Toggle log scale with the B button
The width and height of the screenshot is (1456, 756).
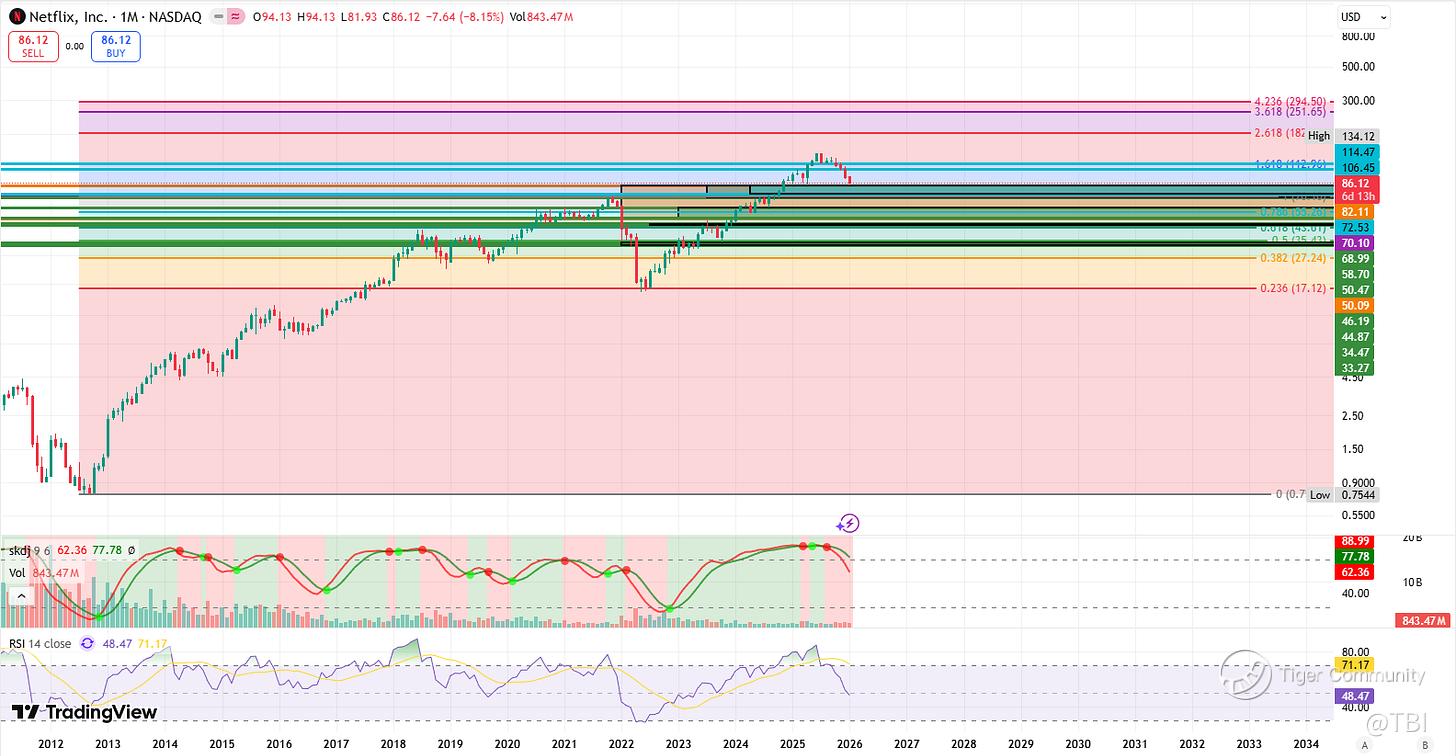[1424, 746]
